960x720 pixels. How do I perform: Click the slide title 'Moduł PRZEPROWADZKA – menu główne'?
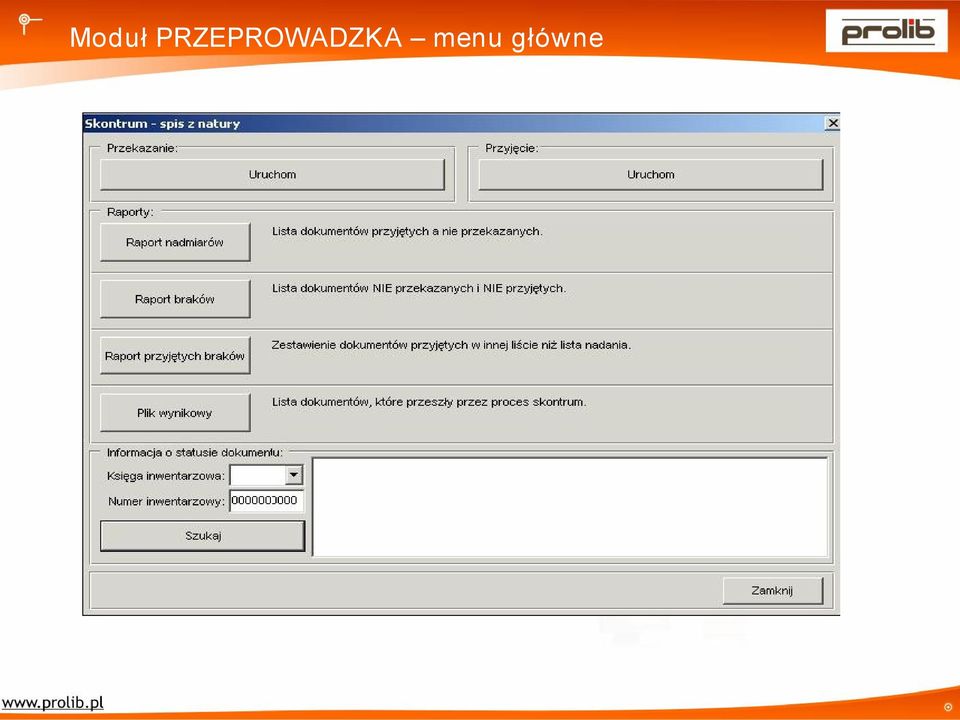337,37
